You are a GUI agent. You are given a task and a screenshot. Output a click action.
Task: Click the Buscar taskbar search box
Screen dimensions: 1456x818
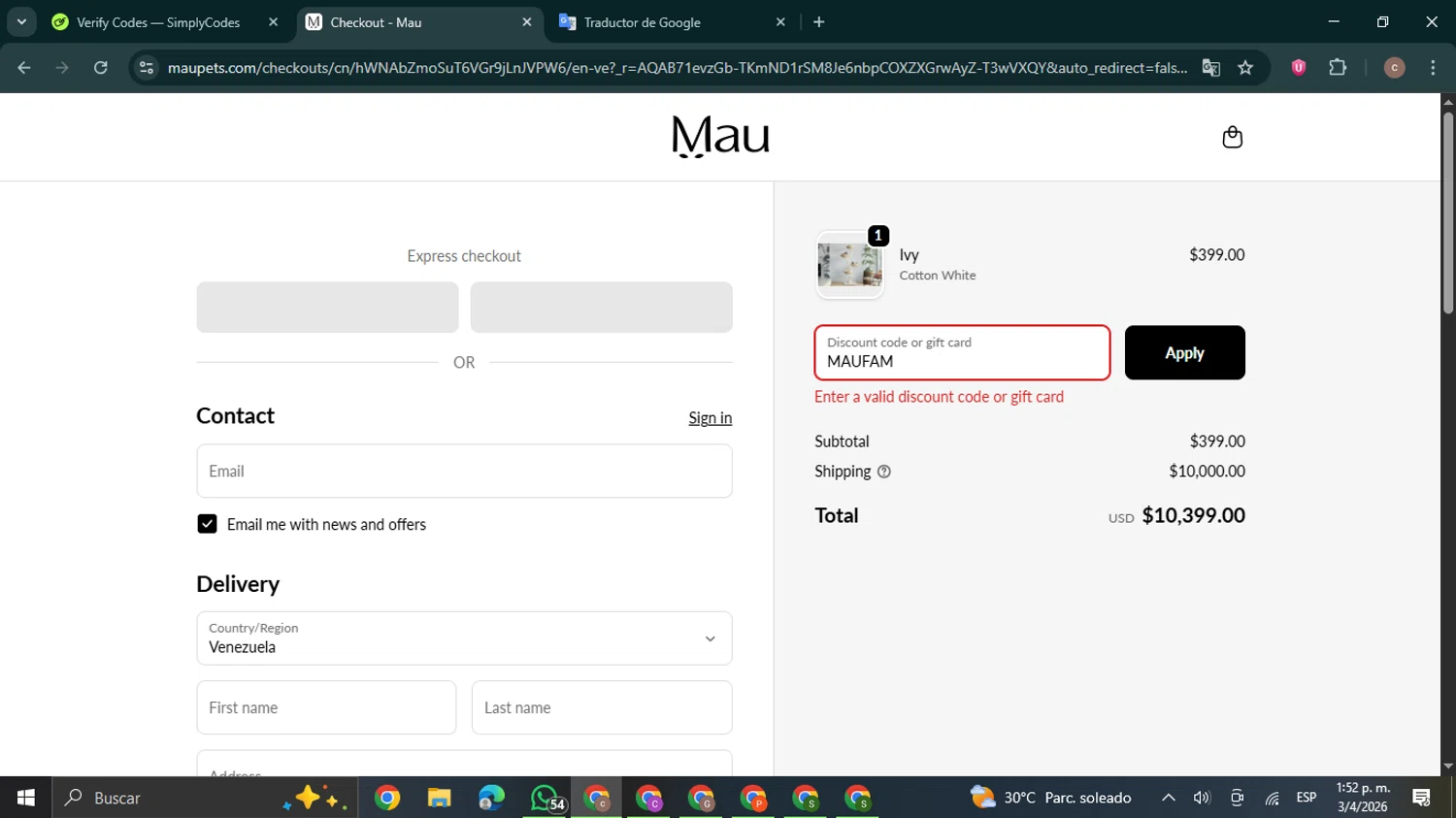pyautogui.click(x=205, y=798)
